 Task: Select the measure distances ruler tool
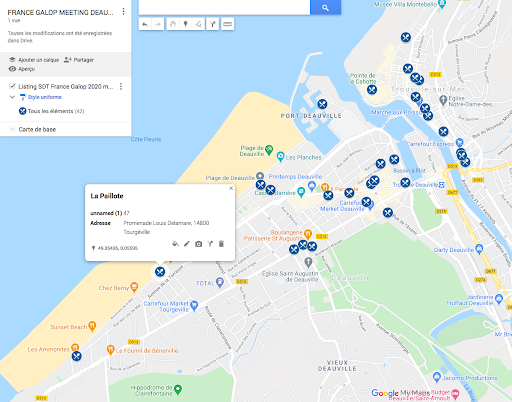tap(227, 24)
